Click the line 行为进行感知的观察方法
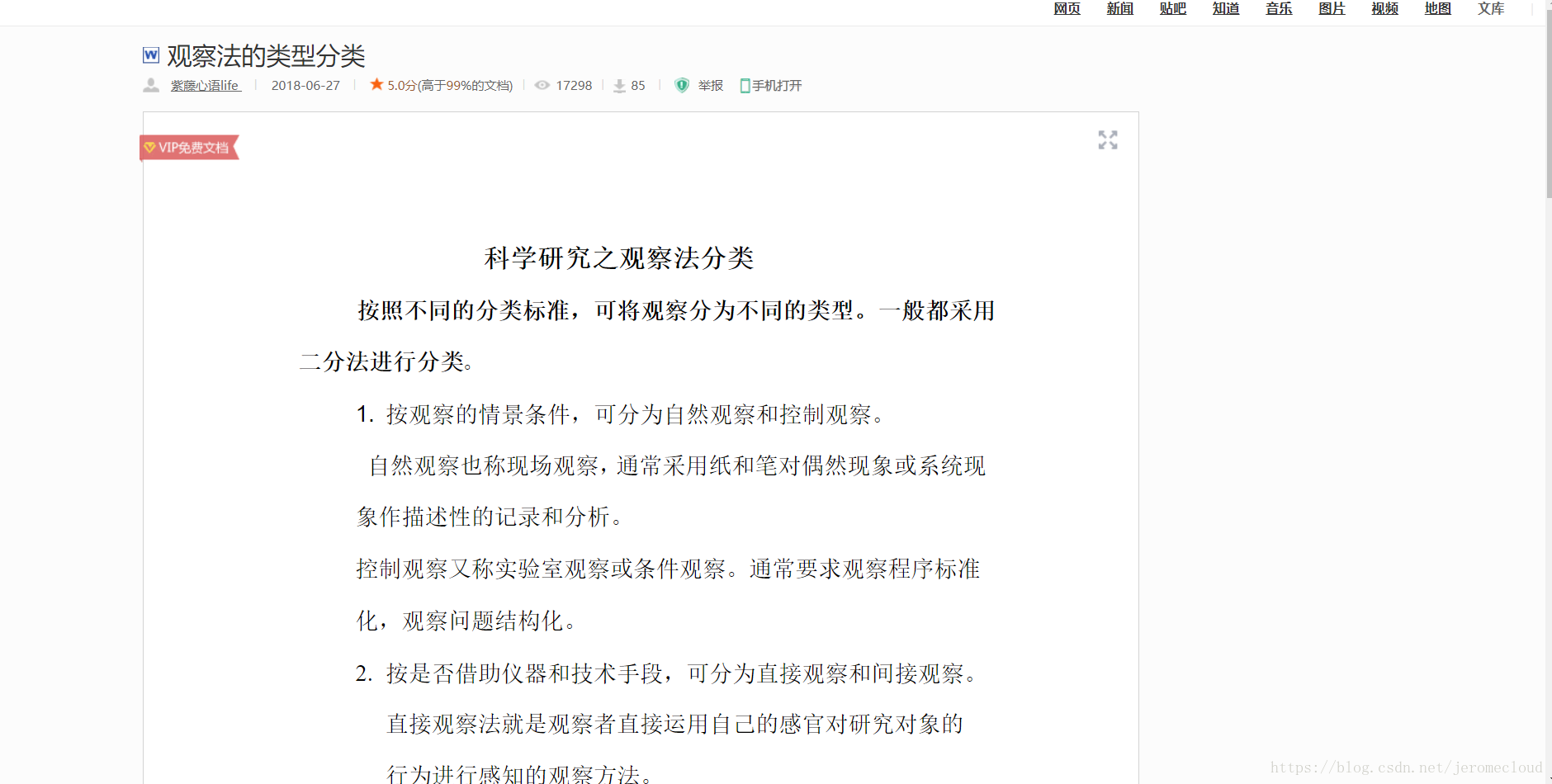The width and height of the screenshot is (1552, 784). click(520, 774)
